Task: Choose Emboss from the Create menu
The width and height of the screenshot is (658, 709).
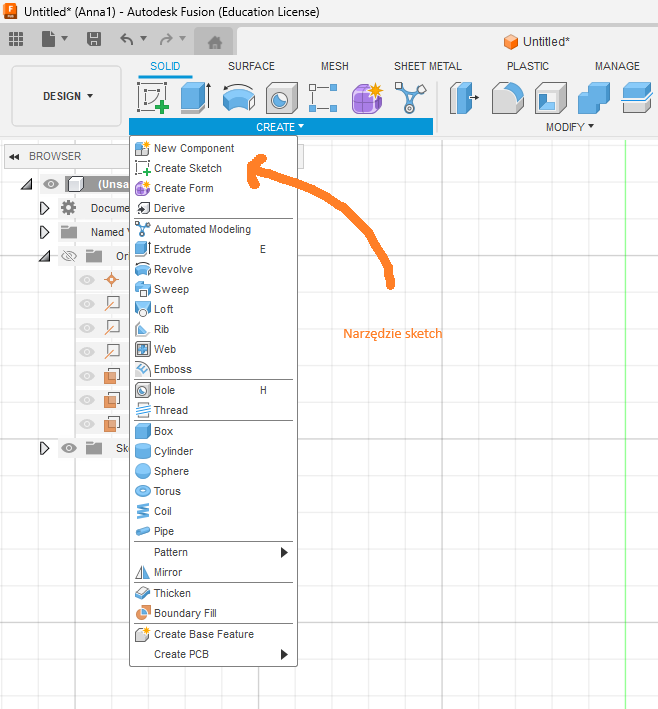Action: [213, 369]
